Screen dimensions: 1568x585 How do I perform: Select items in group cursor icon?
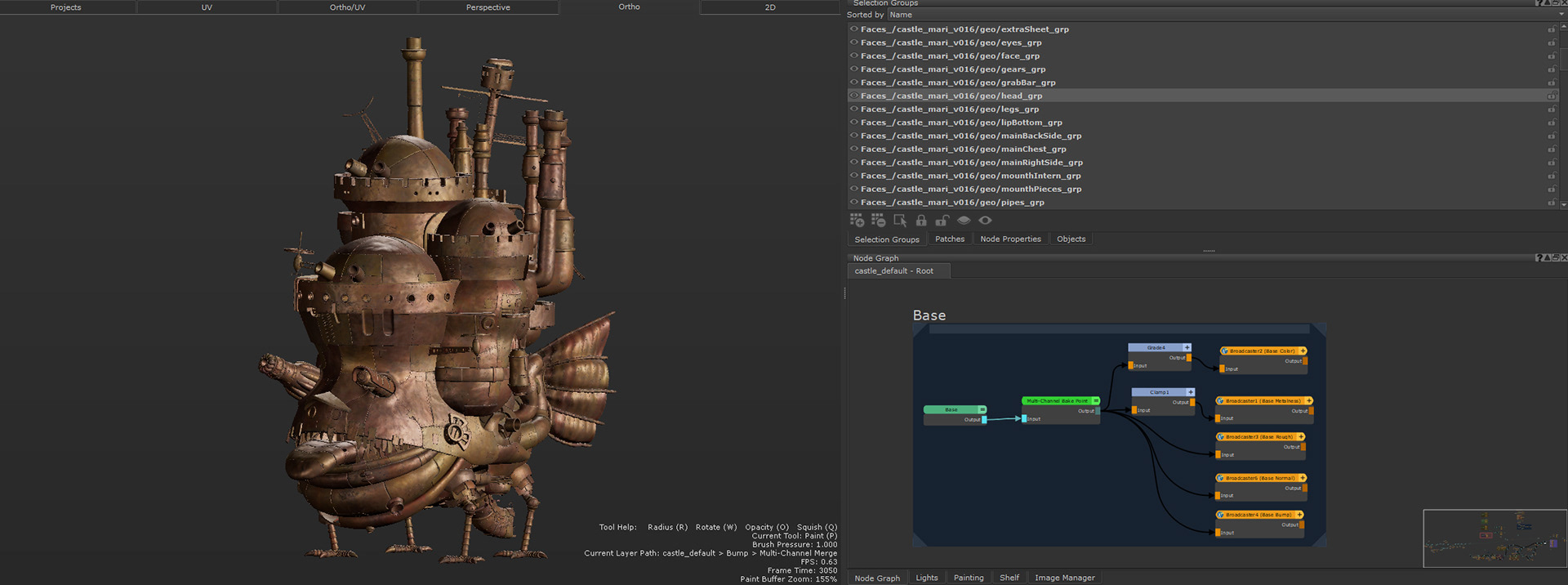[x=900, y=221]
